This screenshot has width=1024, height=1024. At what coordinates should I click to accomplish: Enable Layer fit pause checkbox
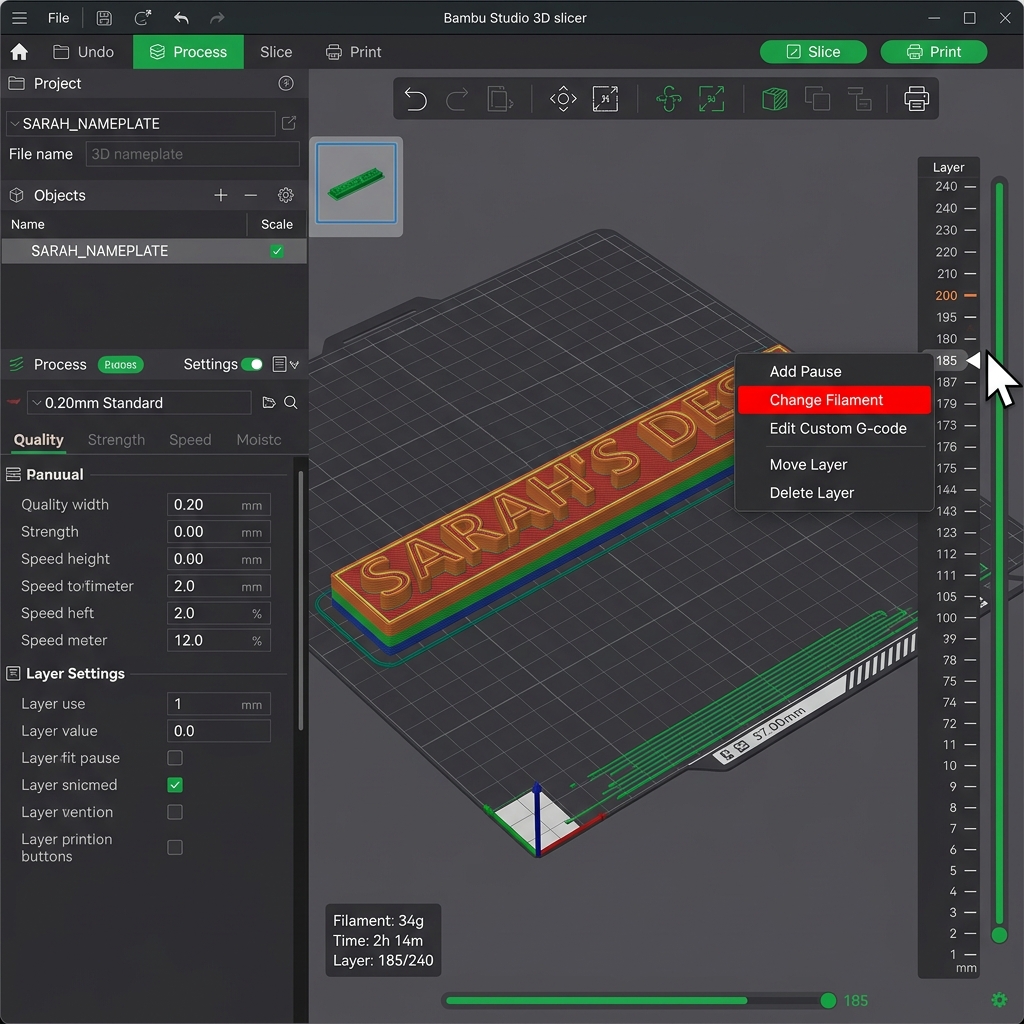click(174, 758)
